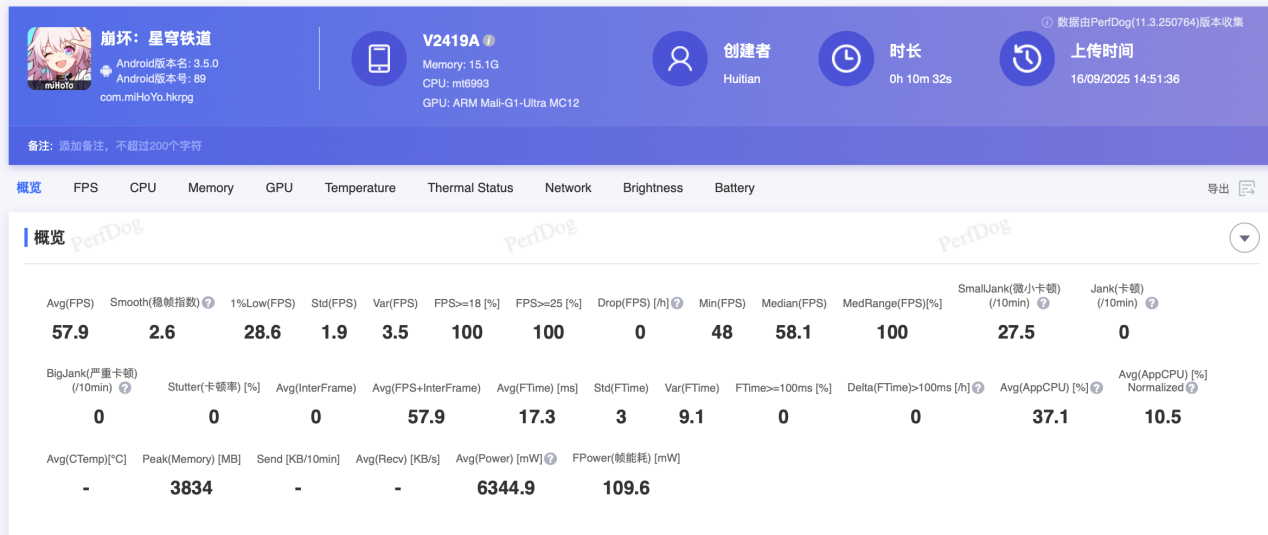Open the Battery tab
The image size is (1268, 535).
click(734, 188)
